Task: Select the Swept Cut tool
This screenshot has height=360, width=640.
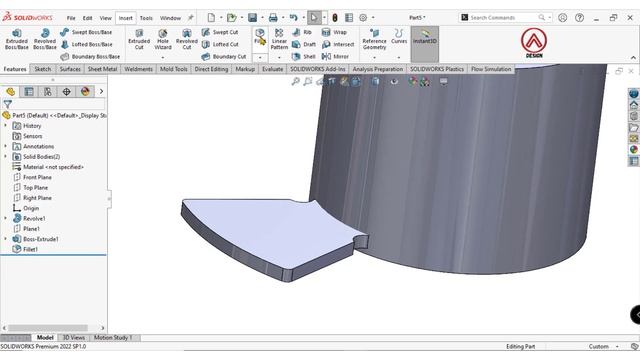Action: (220, 32)
